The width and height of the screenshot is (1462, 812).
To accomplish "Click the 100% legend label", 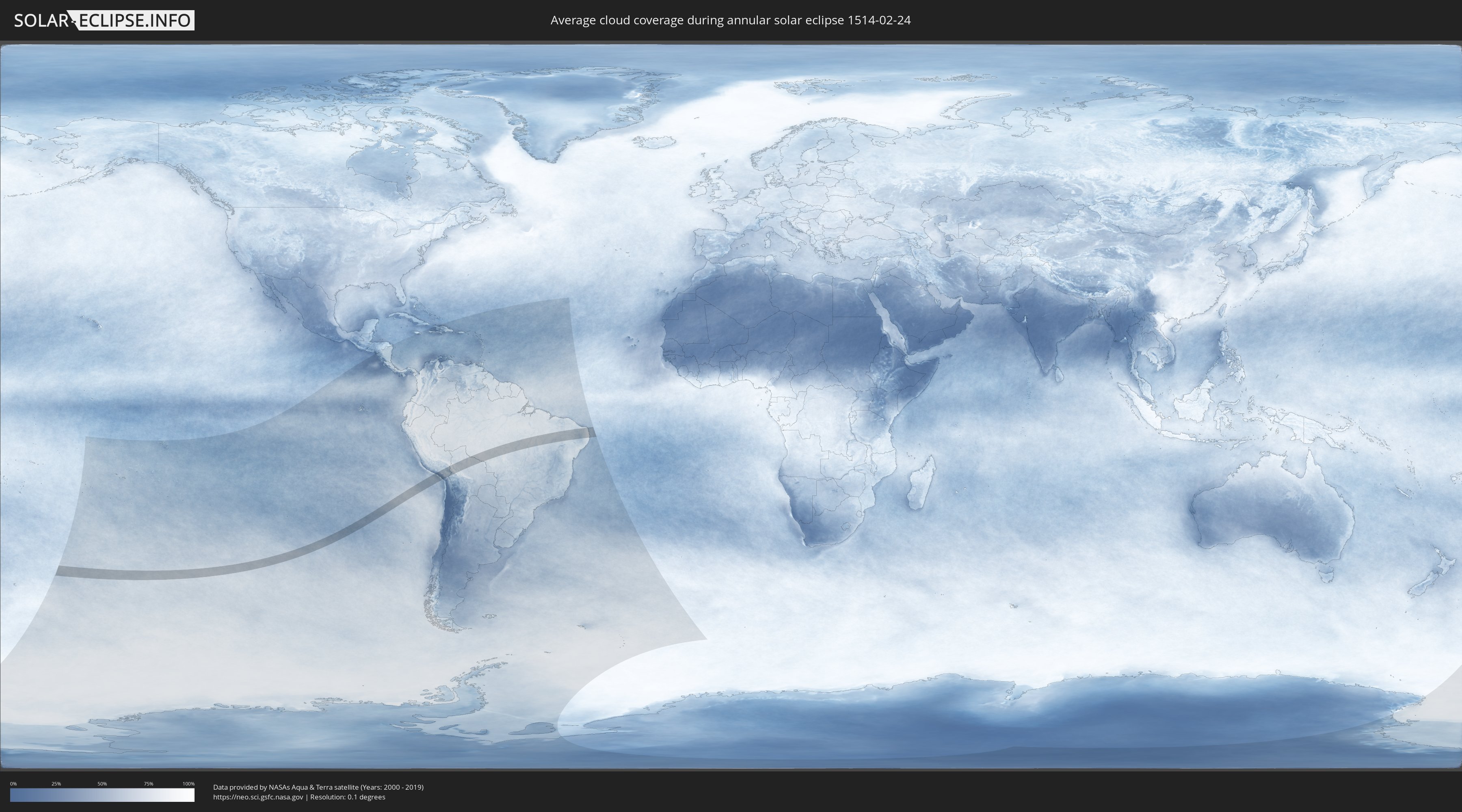I will pyautogui.click(x=188, y=784).
